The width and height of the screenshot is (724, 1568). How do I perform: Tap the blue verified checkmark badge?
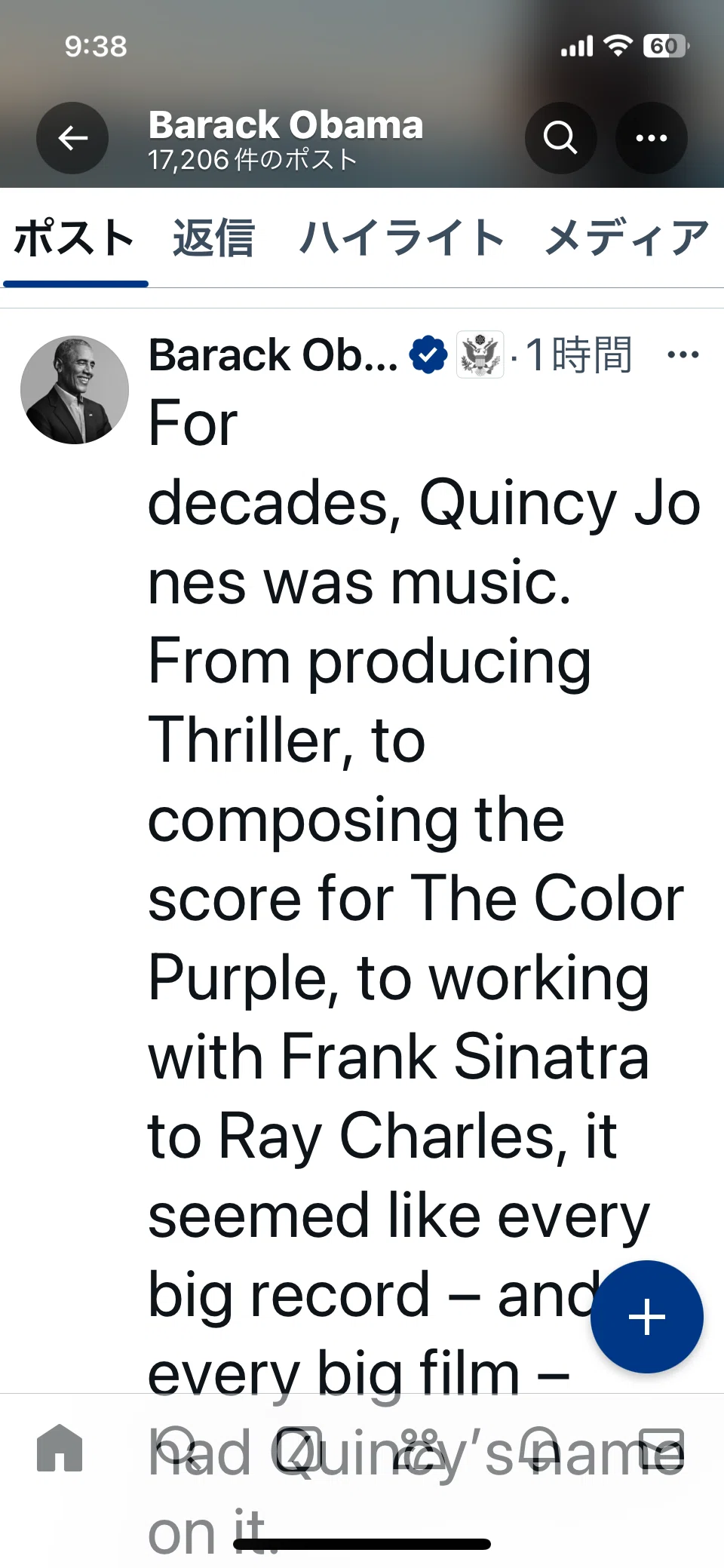point(428,354)
